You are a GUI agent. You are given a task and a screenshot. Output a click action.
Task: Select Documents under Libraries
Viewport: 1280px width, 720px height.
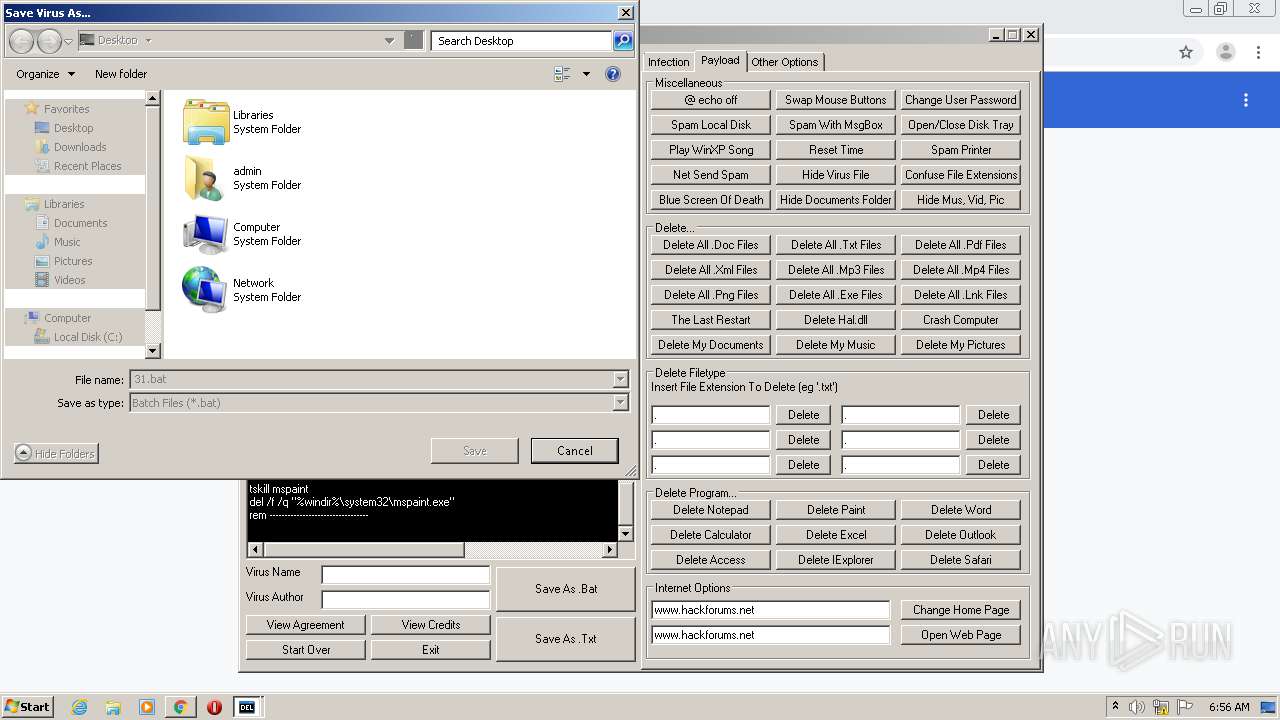click(x=80, y=223)
